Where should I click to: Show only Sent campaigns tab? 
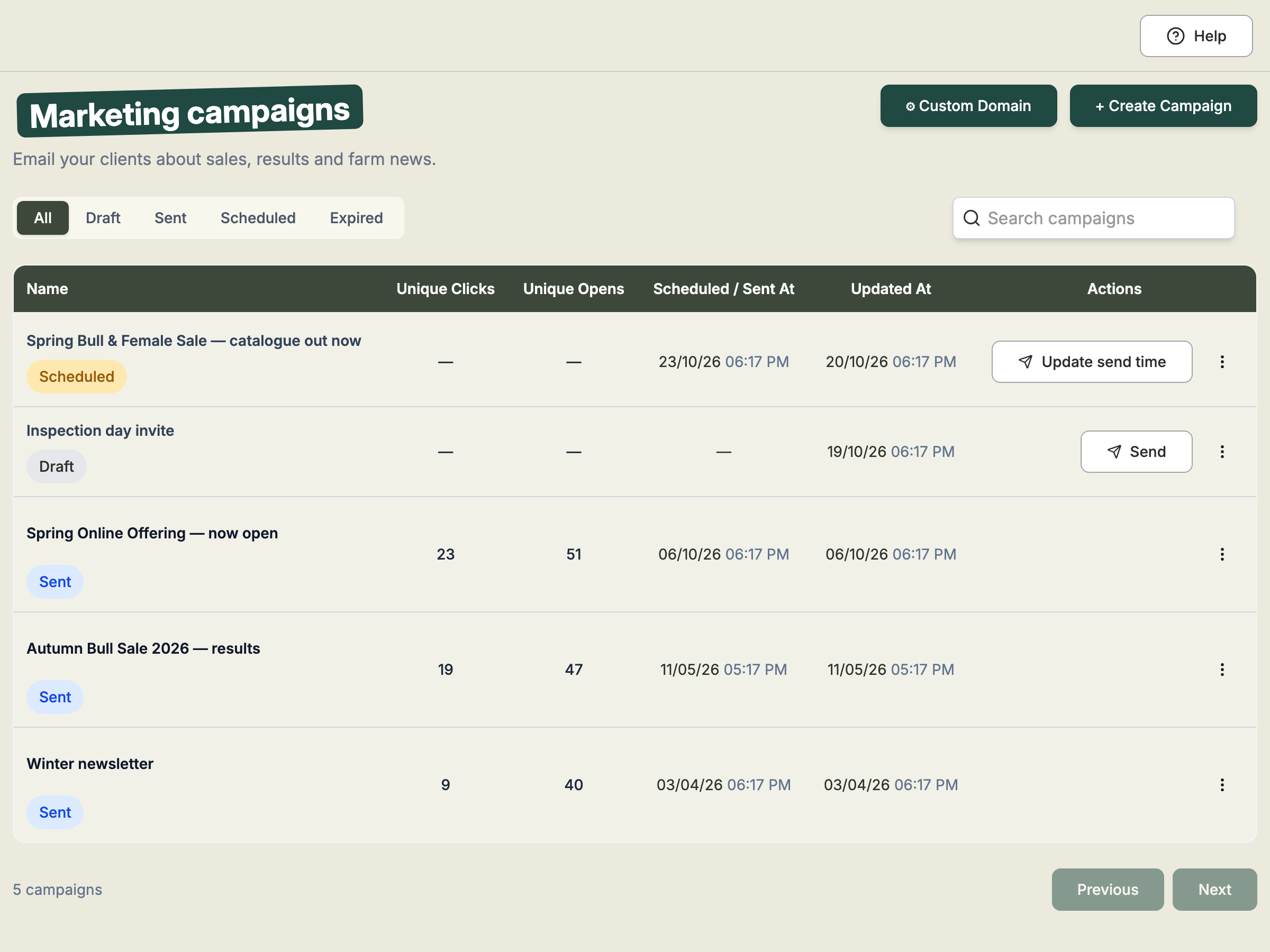(170, 218)
